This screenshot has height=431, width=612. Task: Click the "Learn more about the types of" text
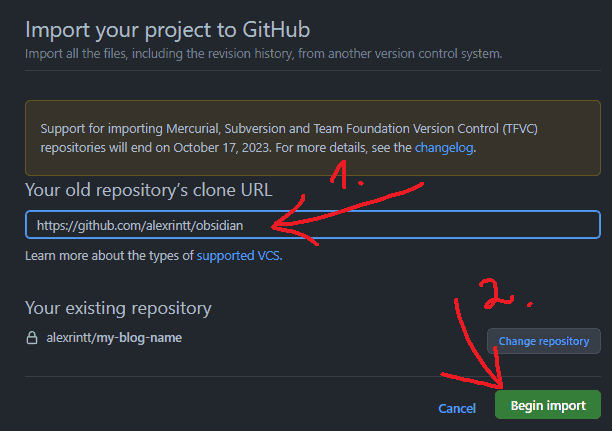click(x=109, y=257)
